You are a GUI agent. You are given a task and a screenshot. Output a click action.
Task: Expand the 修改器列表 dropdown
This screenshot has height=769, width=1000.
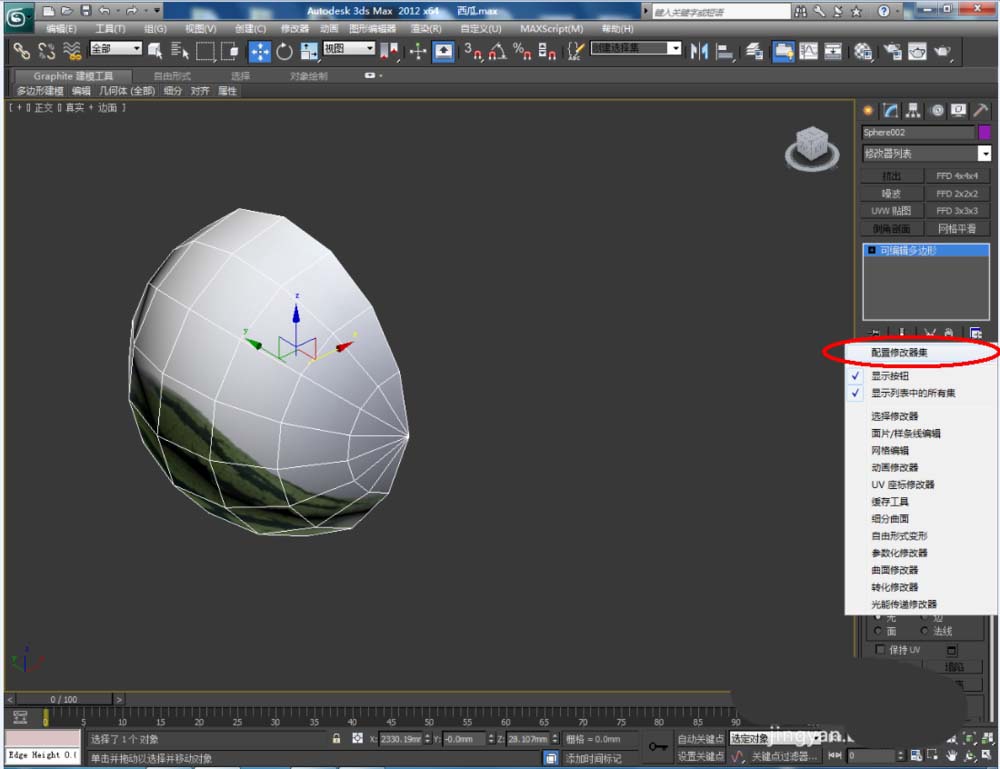[x=984, y=154]
